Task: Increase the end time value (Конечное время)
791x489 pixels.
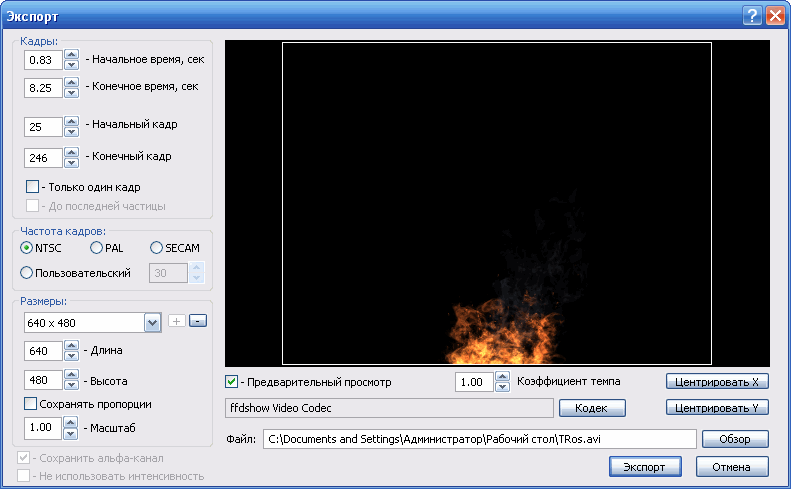Action: [x=72, y=82]
